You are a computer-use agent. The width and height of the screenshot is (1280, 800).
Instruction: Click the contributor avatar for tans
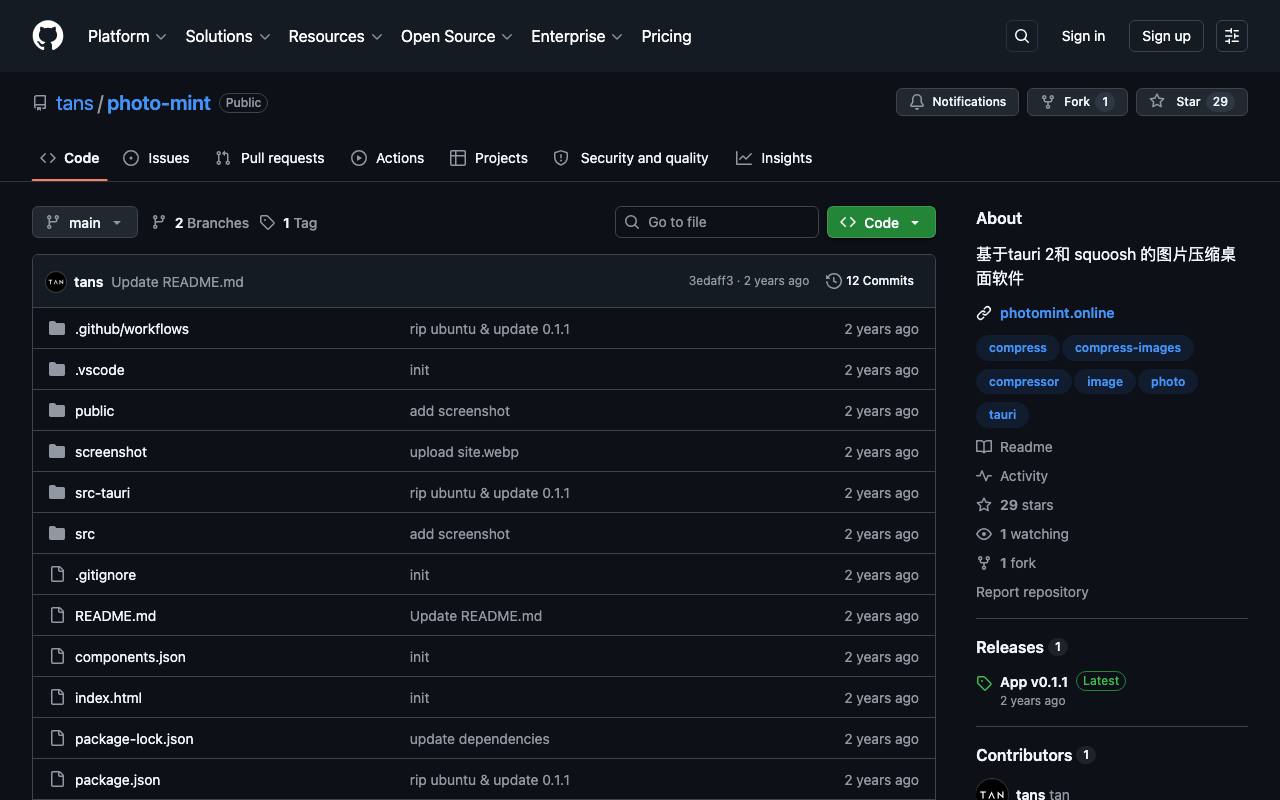(x=992, y=790)
